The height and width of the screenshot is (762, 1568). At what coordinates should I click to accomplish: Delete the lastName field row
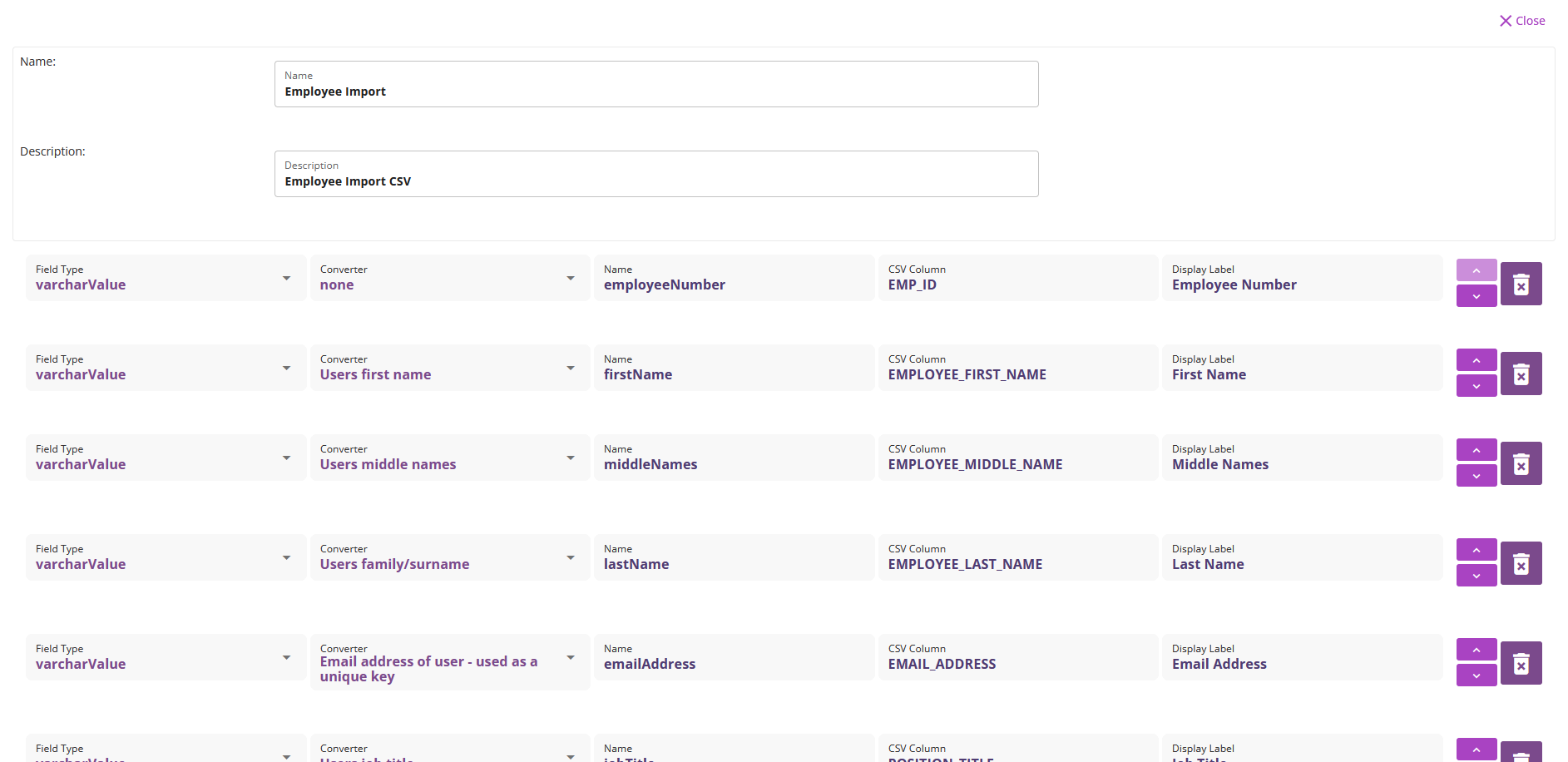[1521, 564]
